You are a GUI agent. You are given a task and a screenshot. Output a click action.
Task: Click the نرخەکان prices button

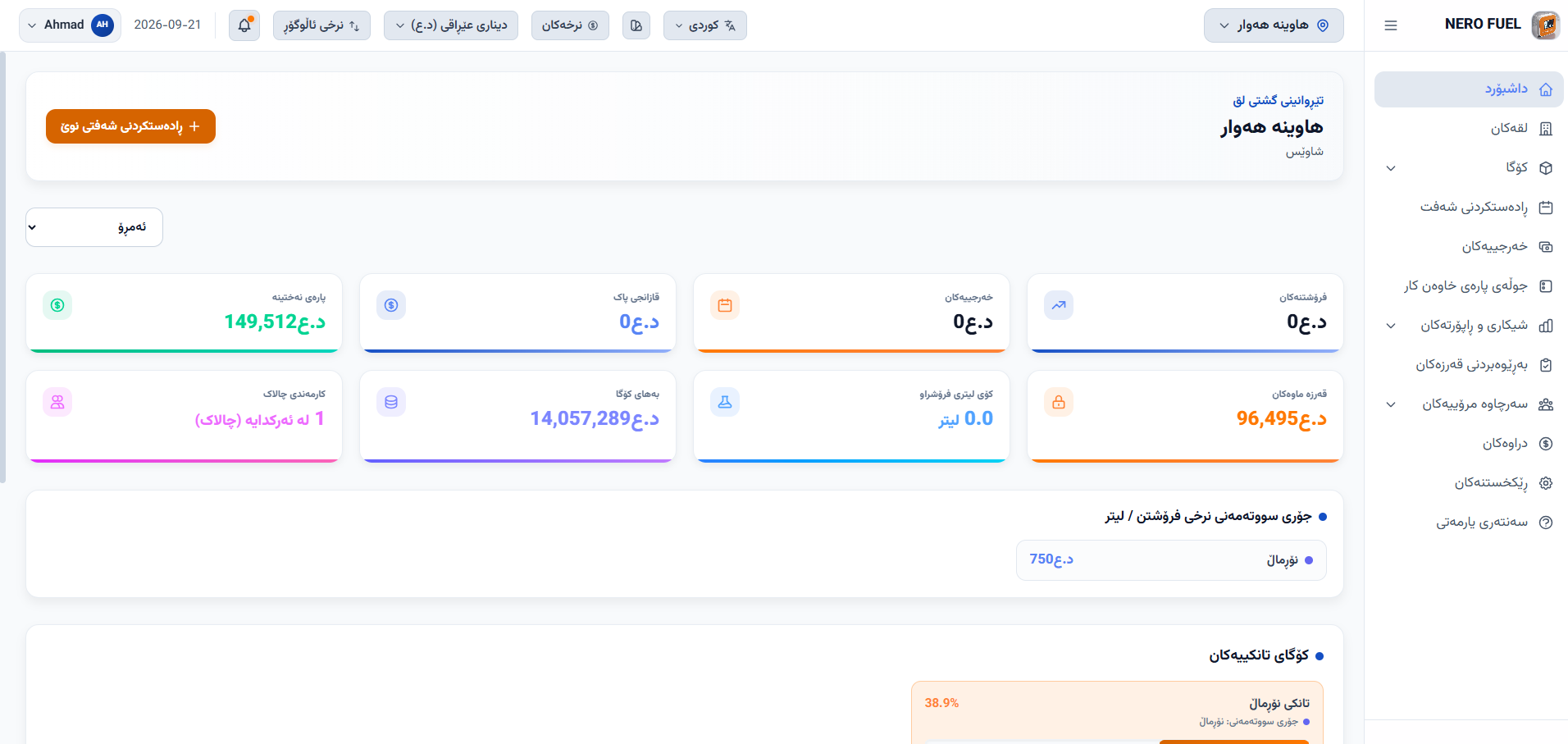tap(570, 25)
